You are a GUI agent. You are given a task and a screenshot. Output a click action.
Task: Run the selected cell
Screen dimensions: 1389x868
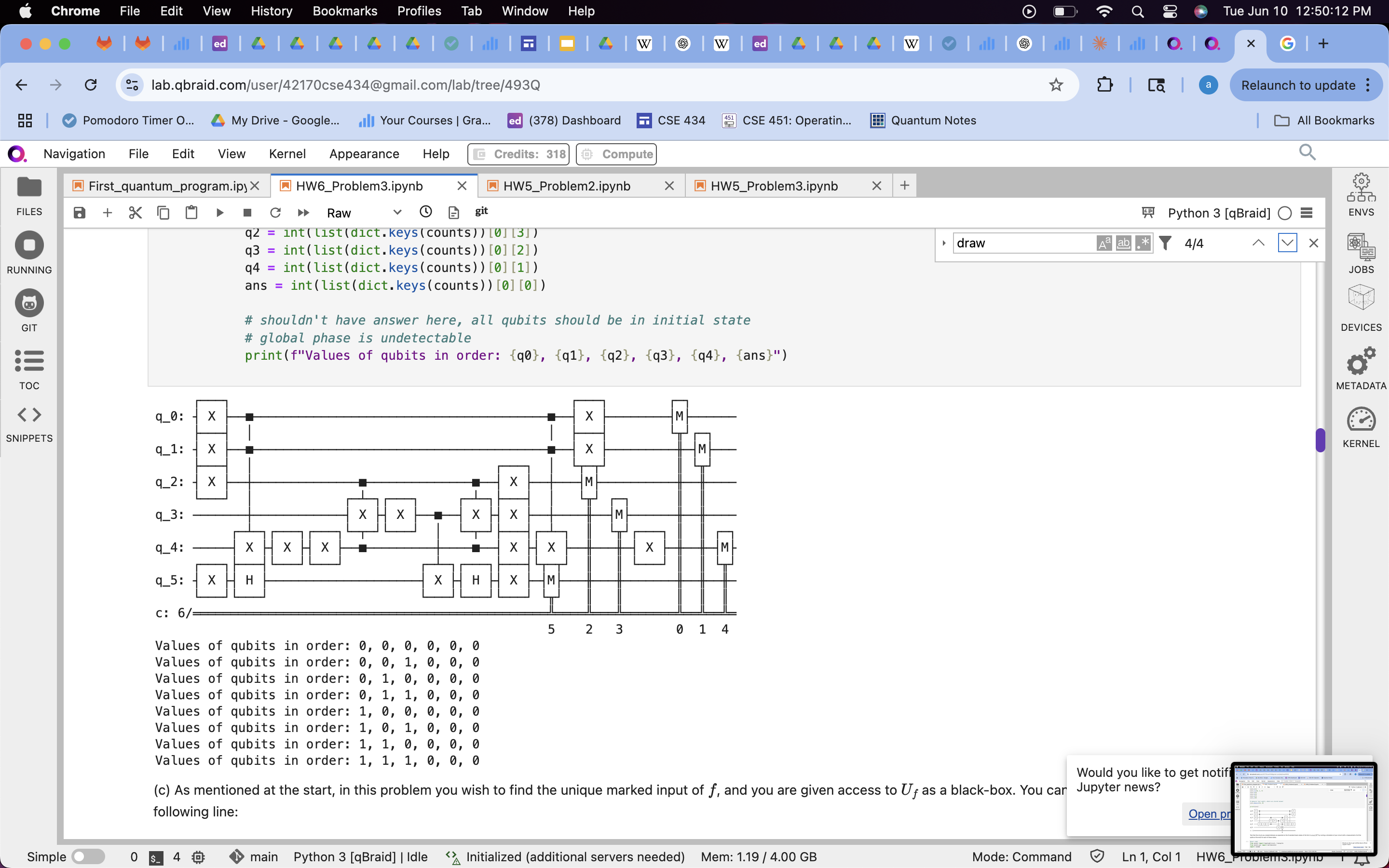(x=219, y=212)
